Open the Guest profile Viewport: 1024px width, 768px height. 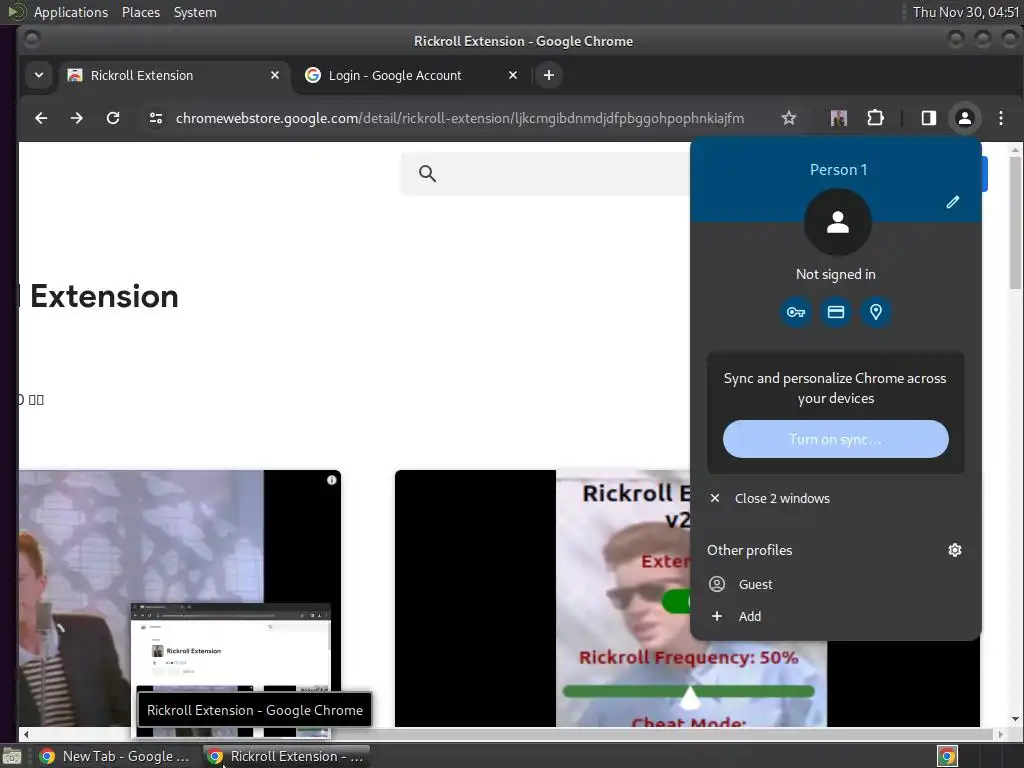835,584
